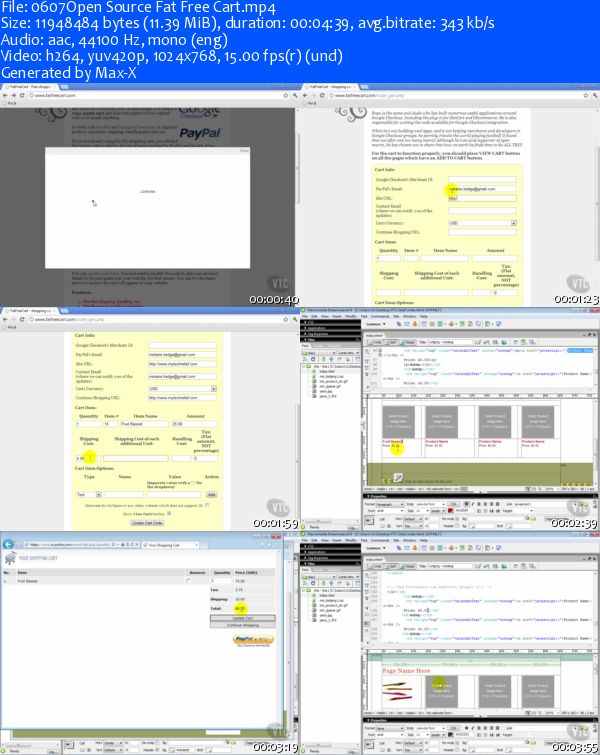
Task: Toggle No wrap checkbox in 00:02:39 Properties
Action: (457, 519)
